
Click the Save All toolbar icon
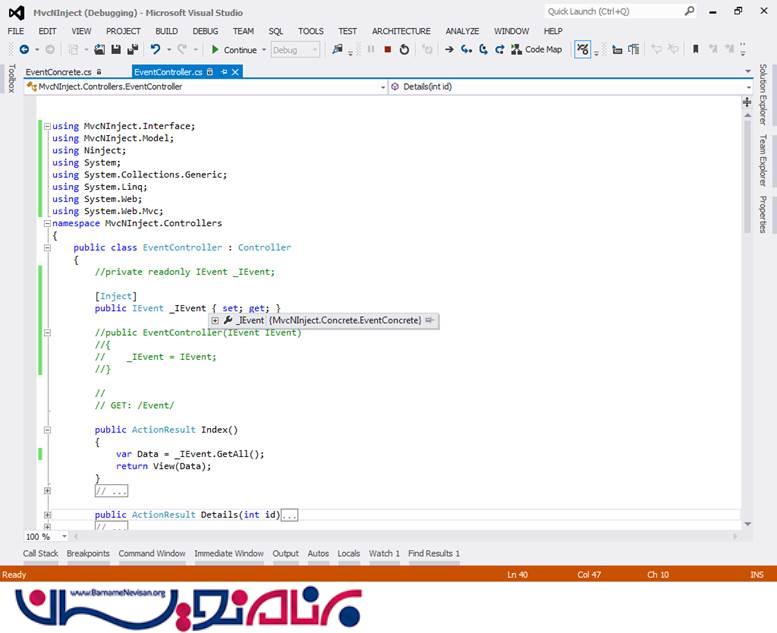tap(132, 49)
